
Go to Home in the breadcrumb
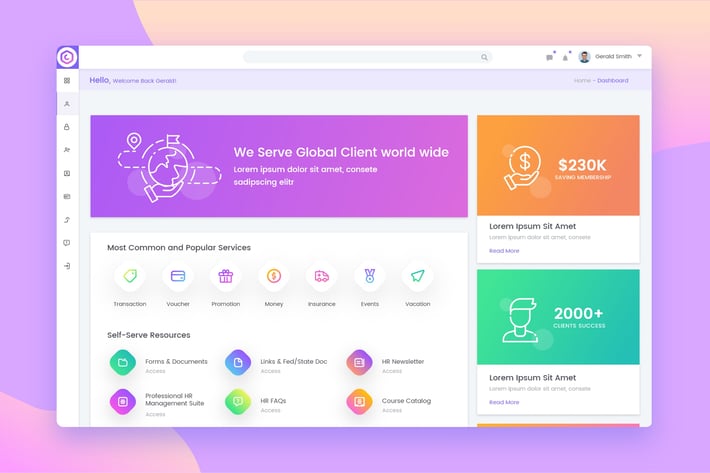pos(582,81)
